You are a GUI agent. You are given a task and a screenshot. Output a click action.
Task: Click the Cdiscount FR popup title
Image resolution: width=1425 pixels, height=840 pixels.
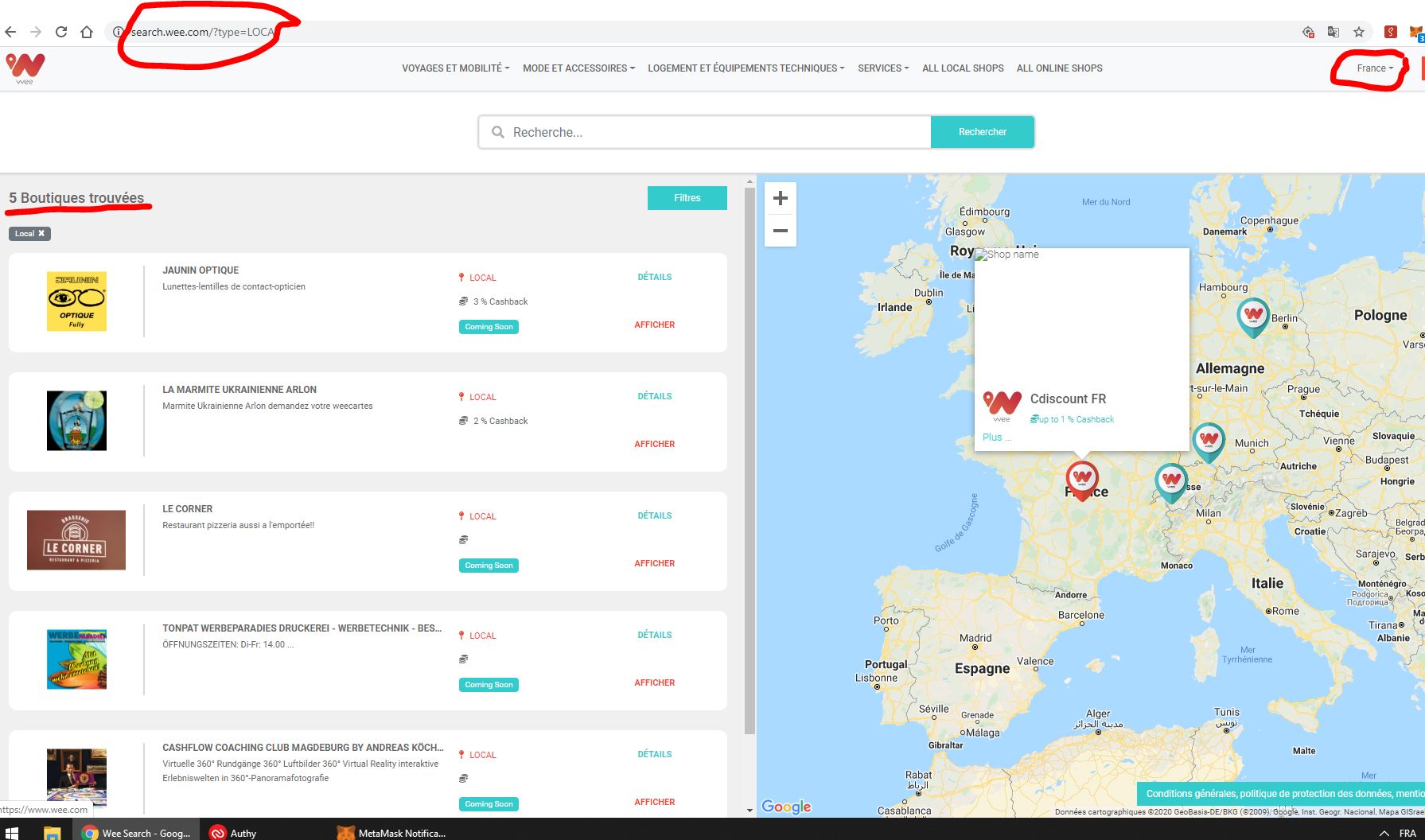pyautogui.click(x=1068, y=399)
